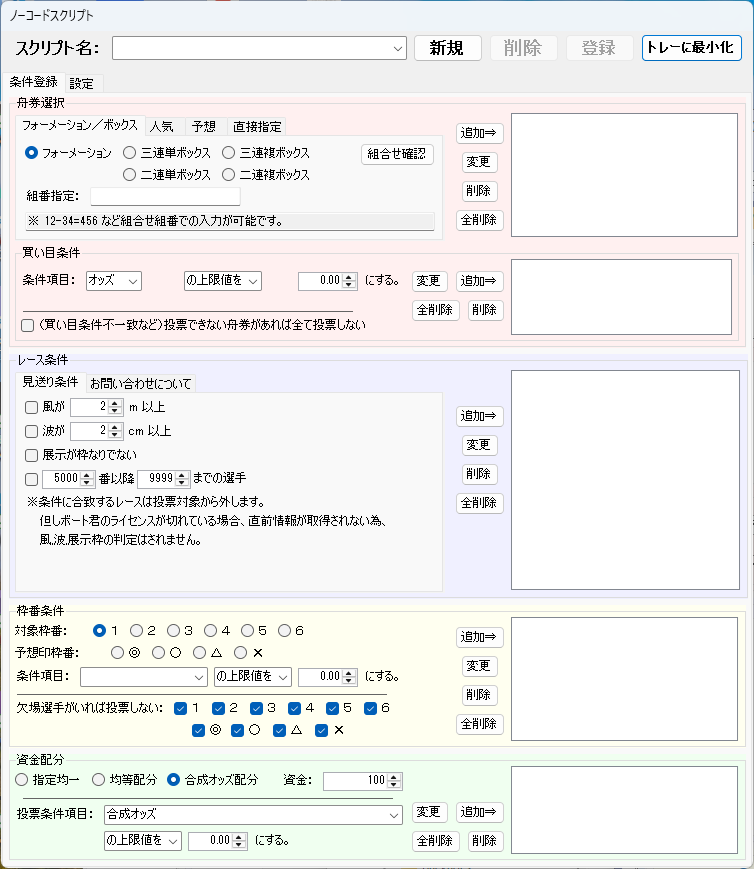This screenshot has height=869, width=754.
Task: Select the フォーメーション／ボックス tab
Action: click(80, 125)
